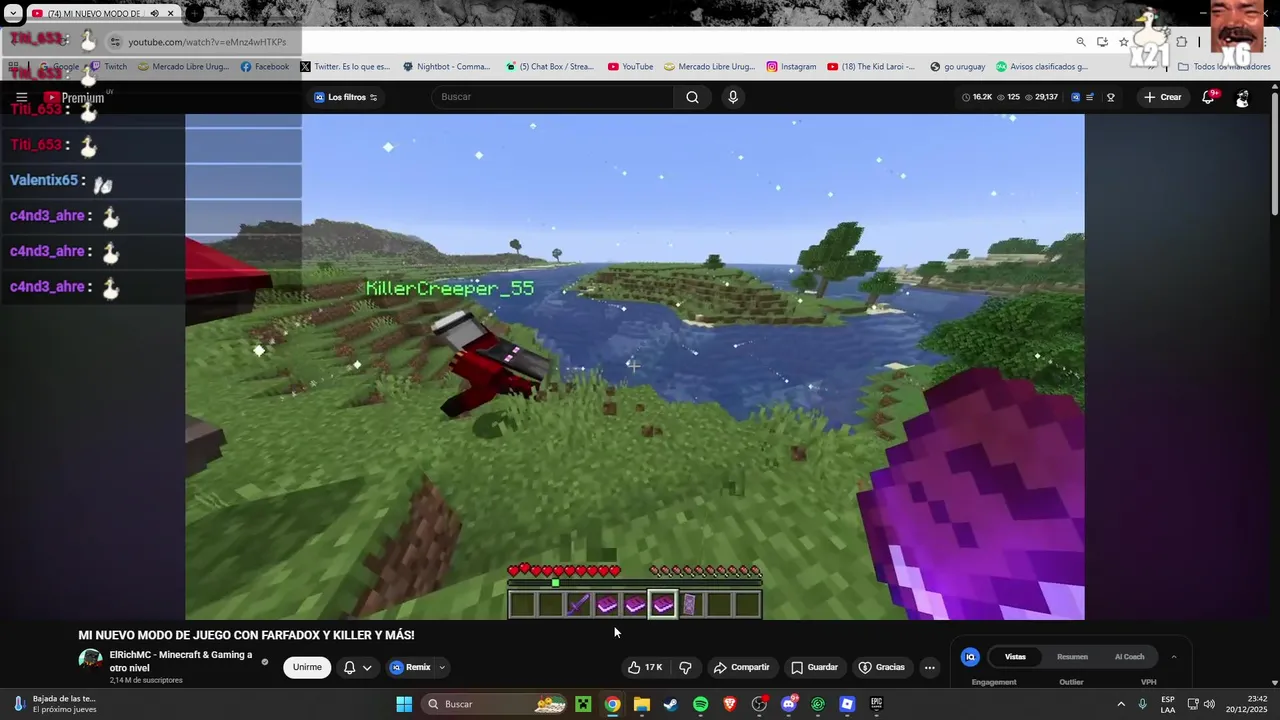Open Los filtros dropdown

[346, 97]
